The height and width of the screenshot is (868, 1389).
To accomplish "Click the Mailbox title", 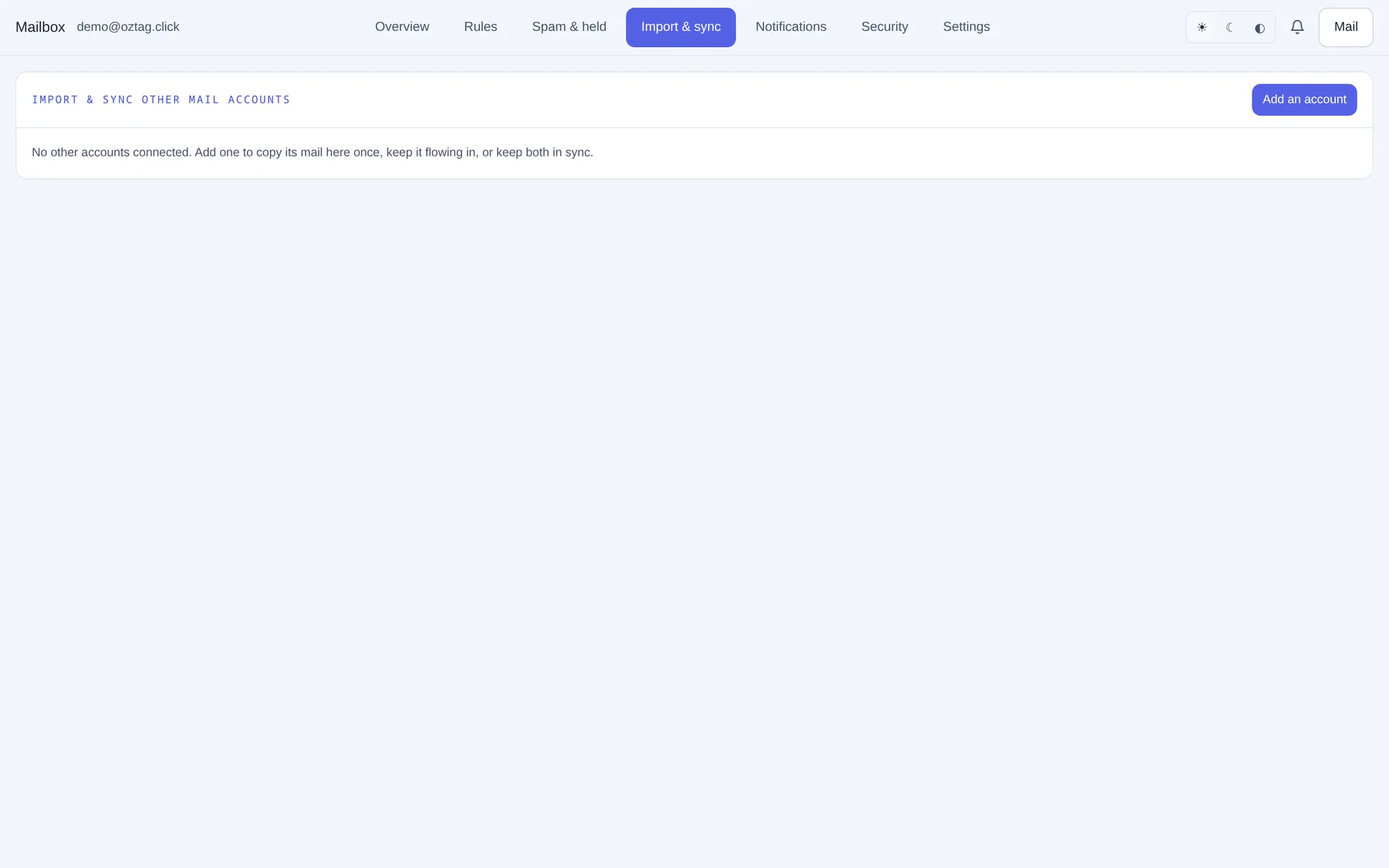I will pyautogui.click(x=40, y=27).
